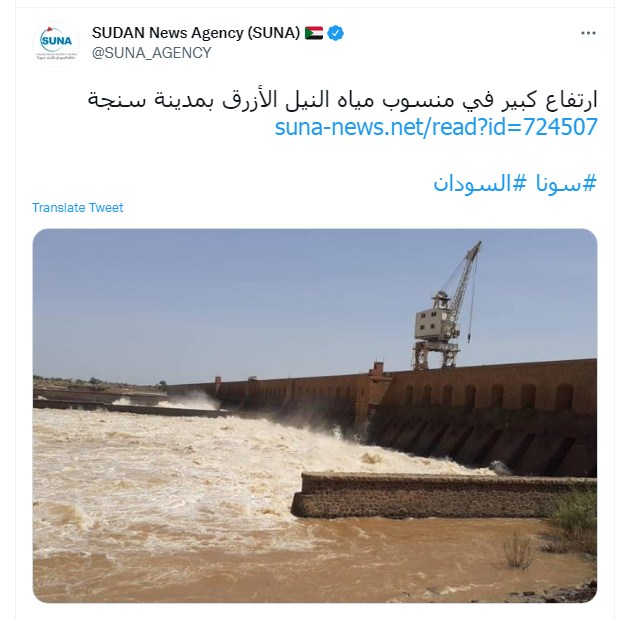Viewport: 627px width, 619px height.
Task: Follow the #سونا hashtag
Action: pos(566,184)
